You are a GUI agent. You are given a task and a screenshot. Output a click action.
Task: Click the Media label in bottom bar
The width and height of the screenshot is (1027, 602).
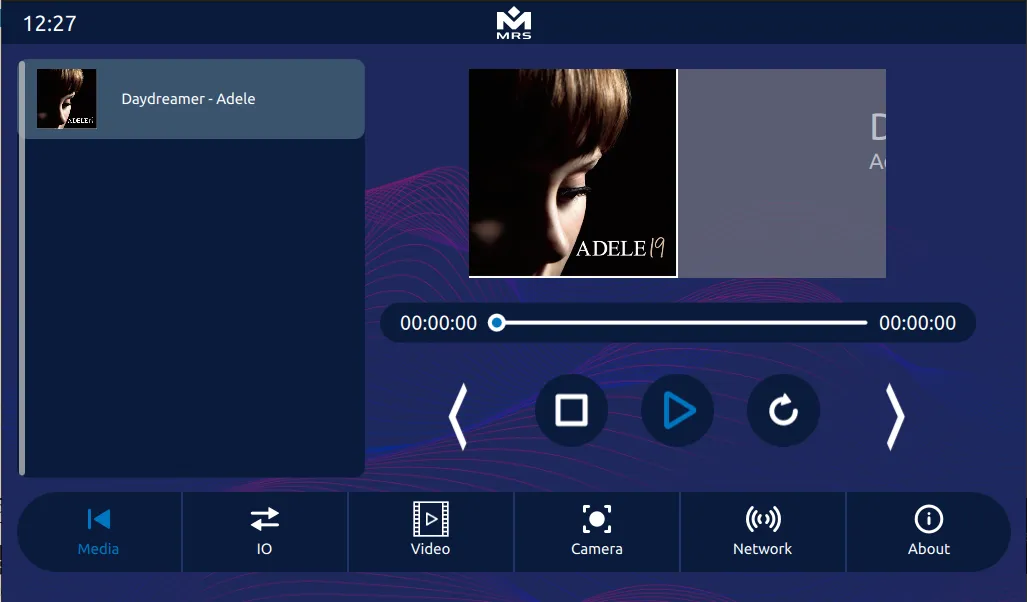click(98, 548)
